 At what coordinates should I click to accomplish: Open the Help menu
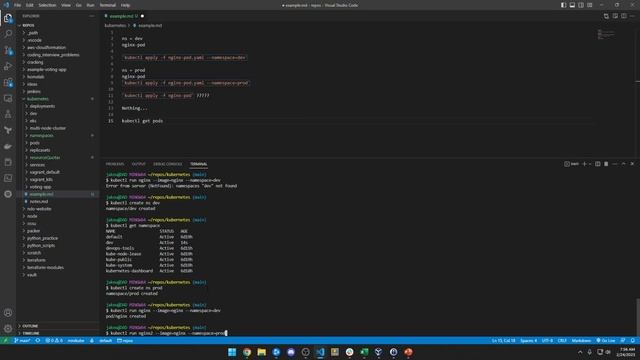click(125, 5)
